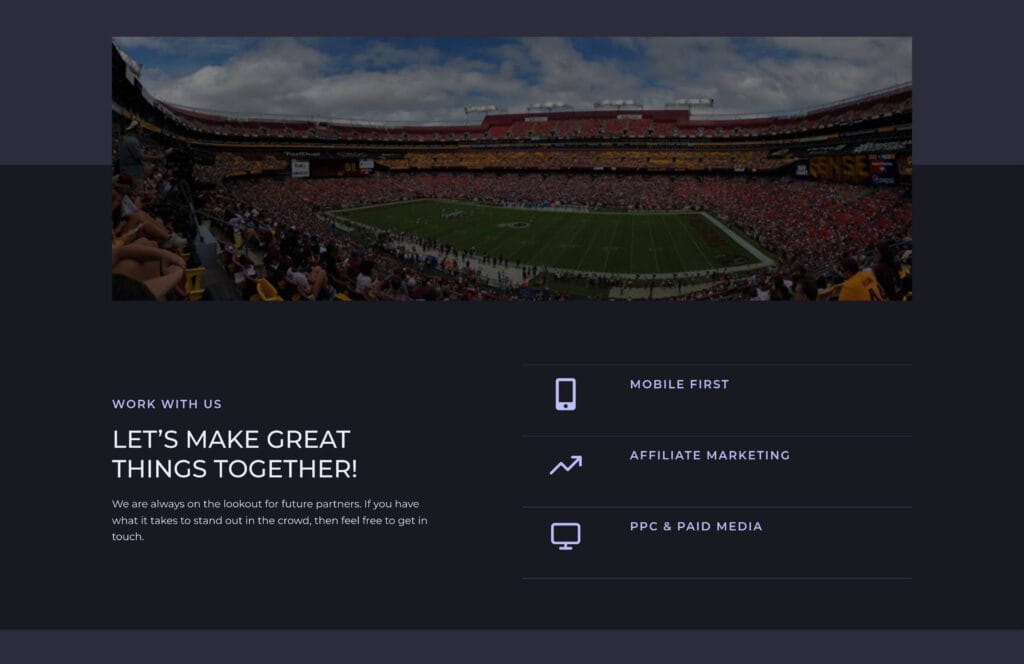
Task: Click the upward trending arrow icon
Action: tap(565, 465)
